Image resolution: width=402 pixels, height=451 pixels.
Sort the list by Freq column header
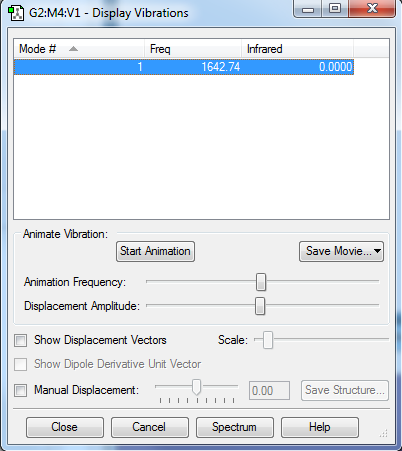coord(193,49)
